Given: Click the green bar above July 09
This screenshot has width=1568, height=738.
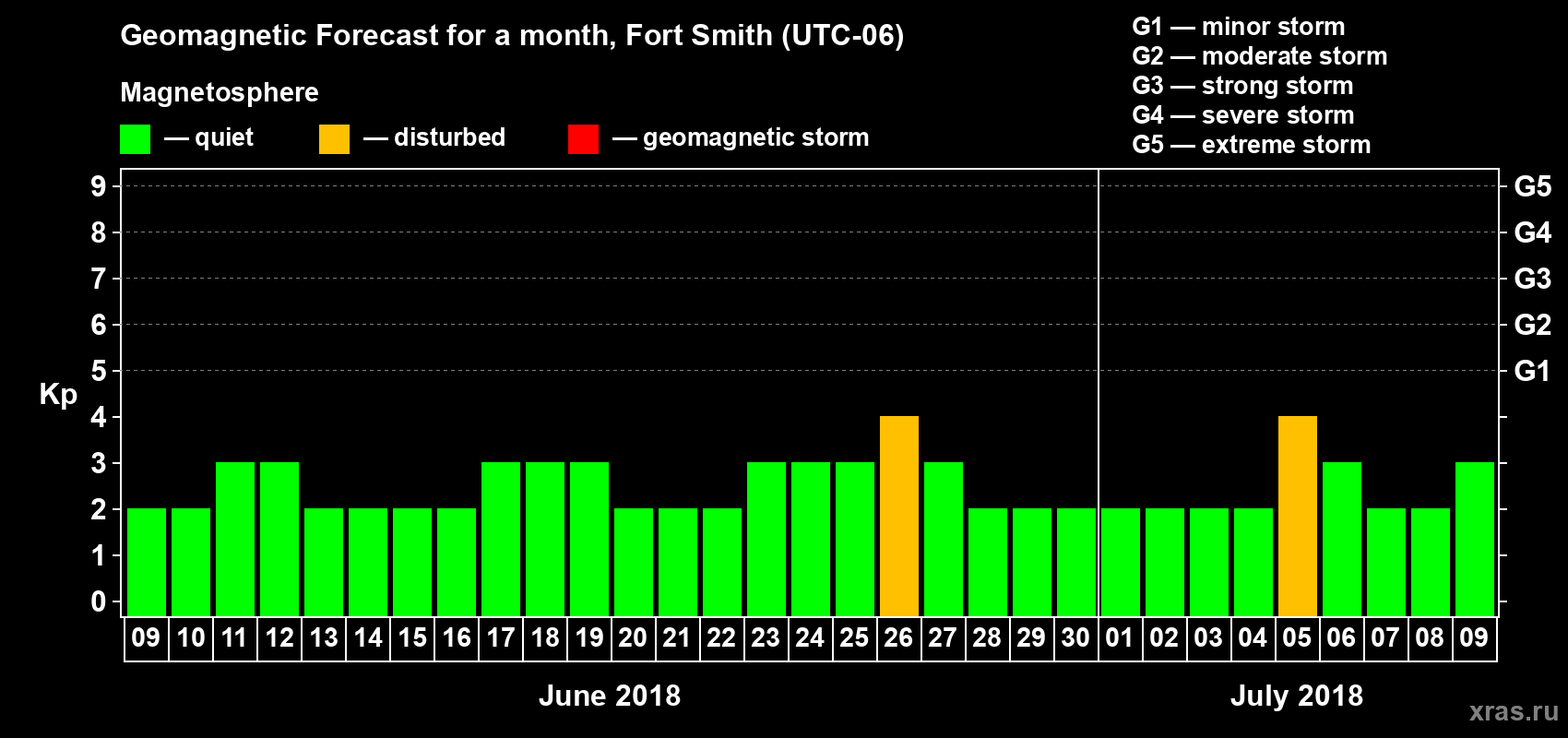Looking at the screenshot, I should tap(1475, 539).
